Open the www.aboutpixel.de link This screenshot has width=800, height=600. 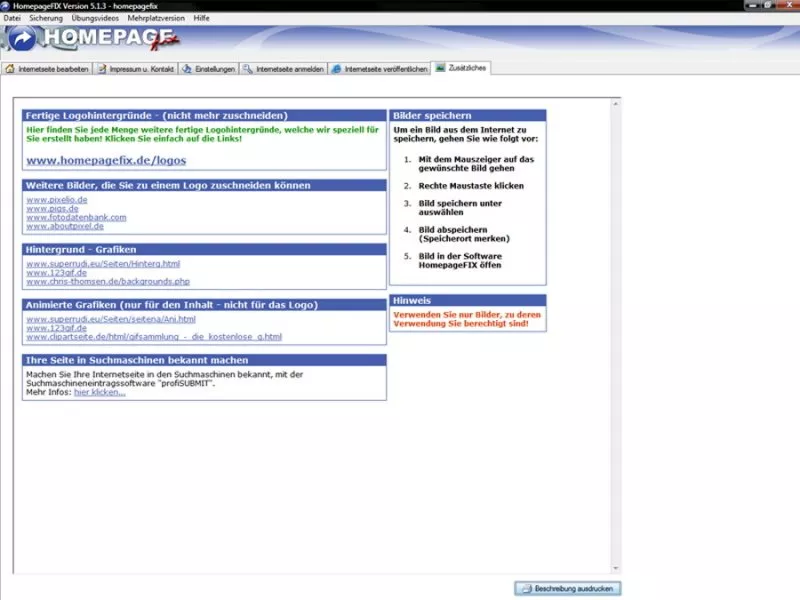65,226
